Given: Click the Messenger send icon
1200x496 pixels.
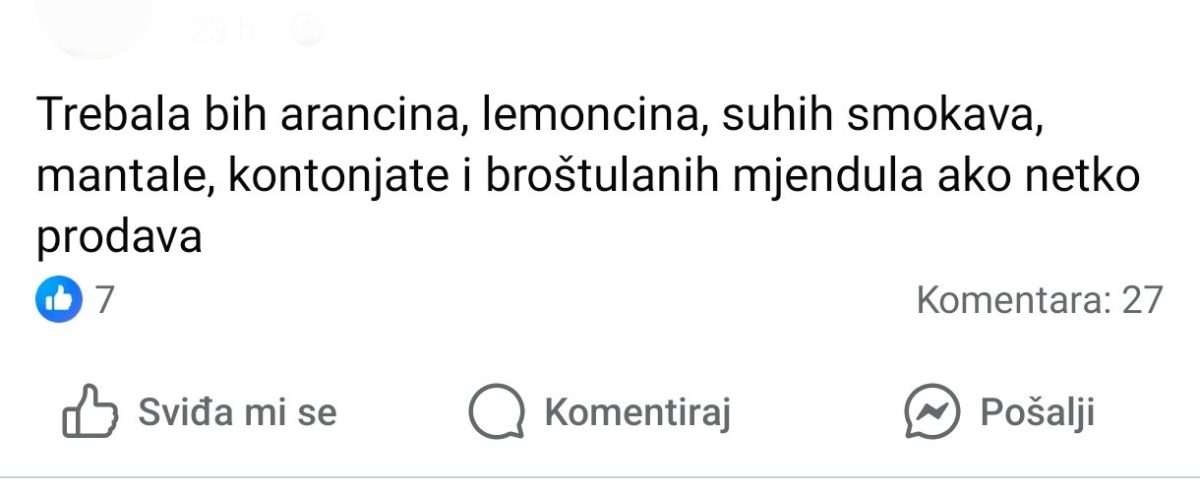Looking at the screenshot, I should point(932,411).
